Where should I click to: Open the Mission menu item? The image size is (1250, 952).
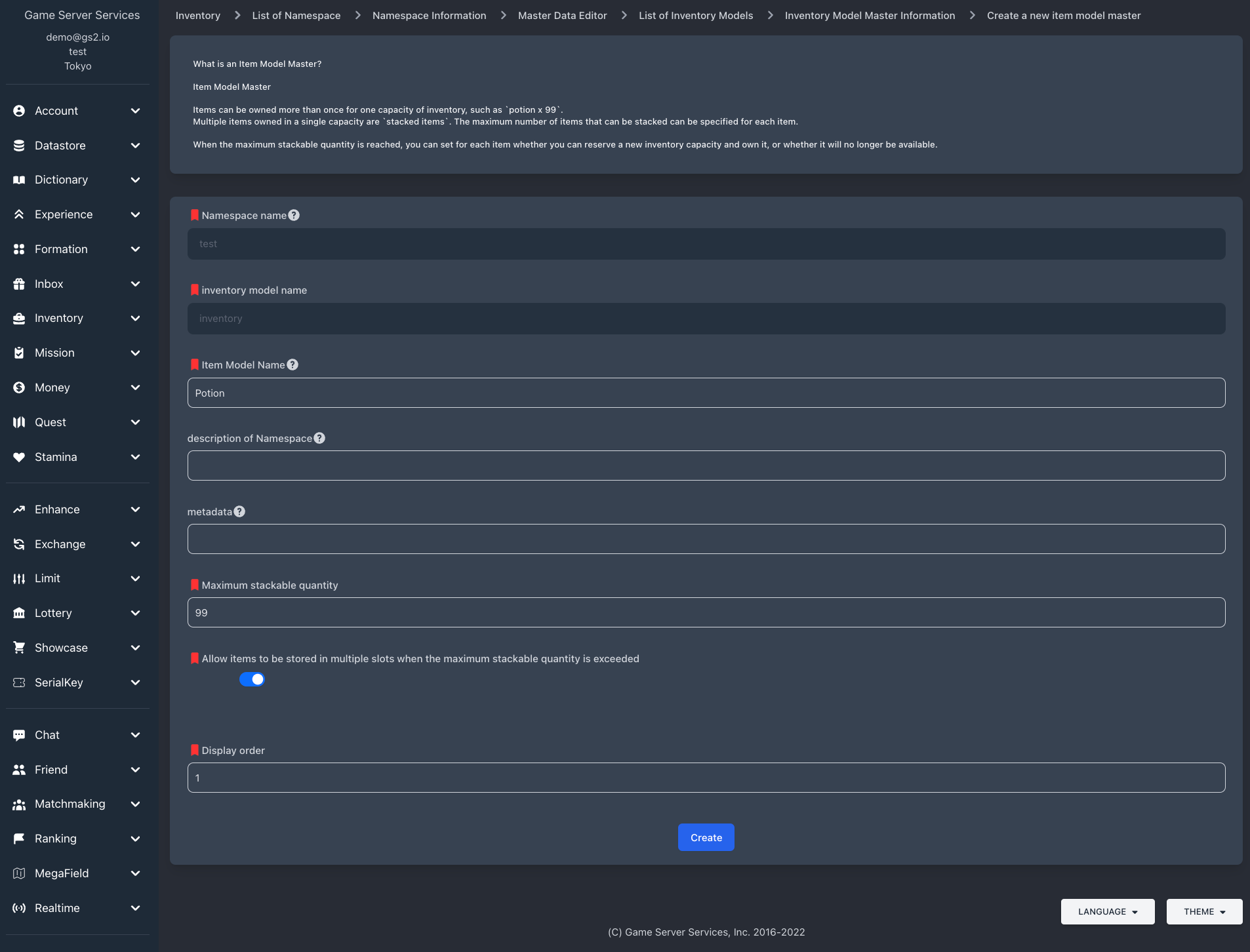77,353
